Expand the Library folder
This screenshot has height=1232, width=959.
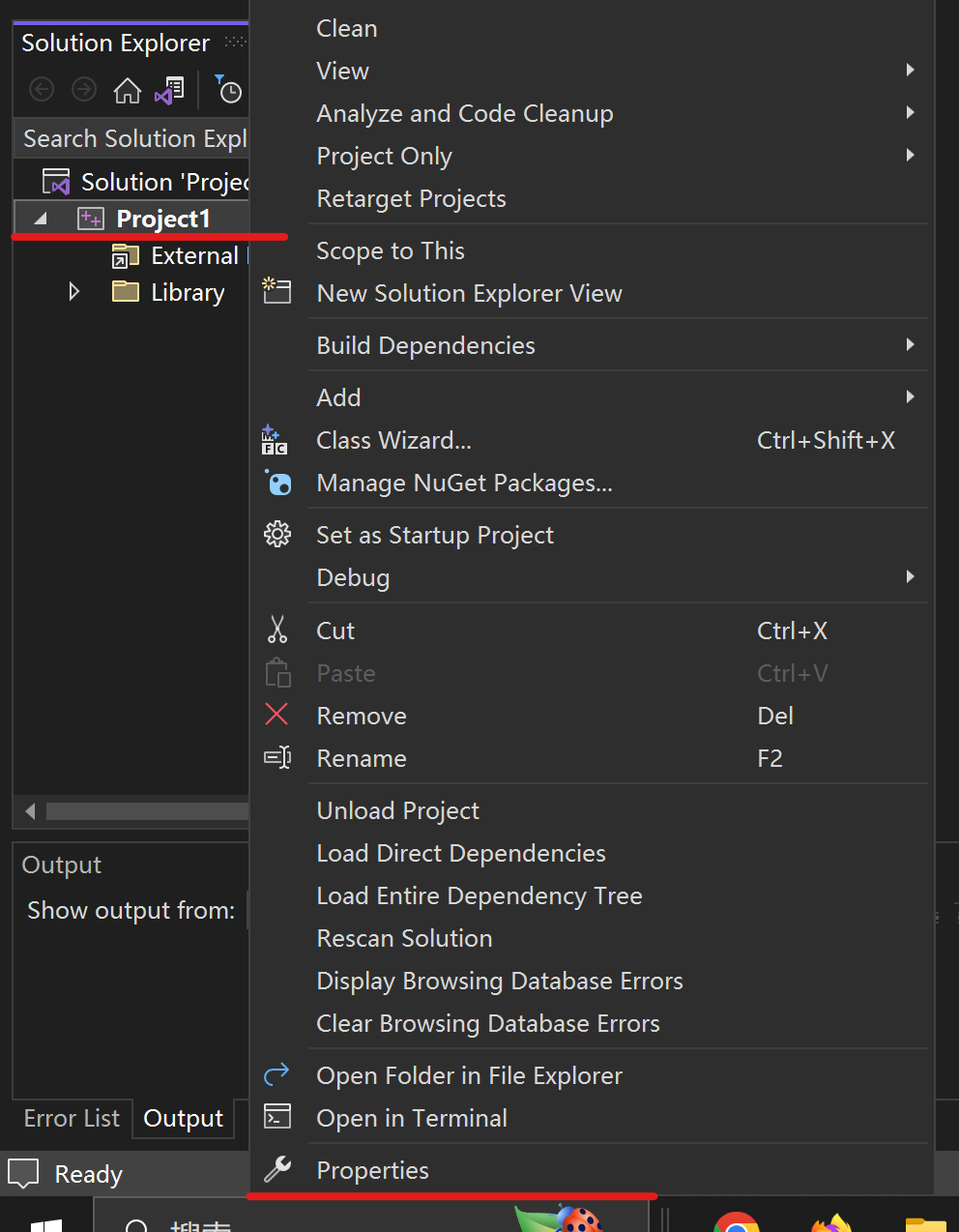point(74,291)
